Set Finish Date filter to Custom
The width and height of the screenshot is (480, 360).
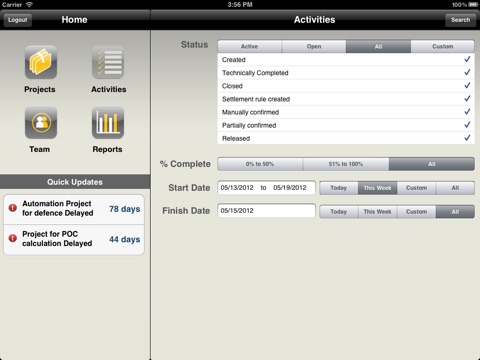[416, 212]
